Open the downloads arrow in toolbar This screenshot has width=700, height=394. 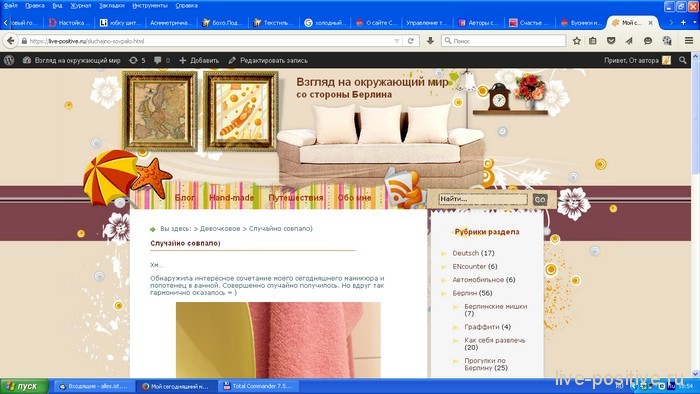pos(430,41)
